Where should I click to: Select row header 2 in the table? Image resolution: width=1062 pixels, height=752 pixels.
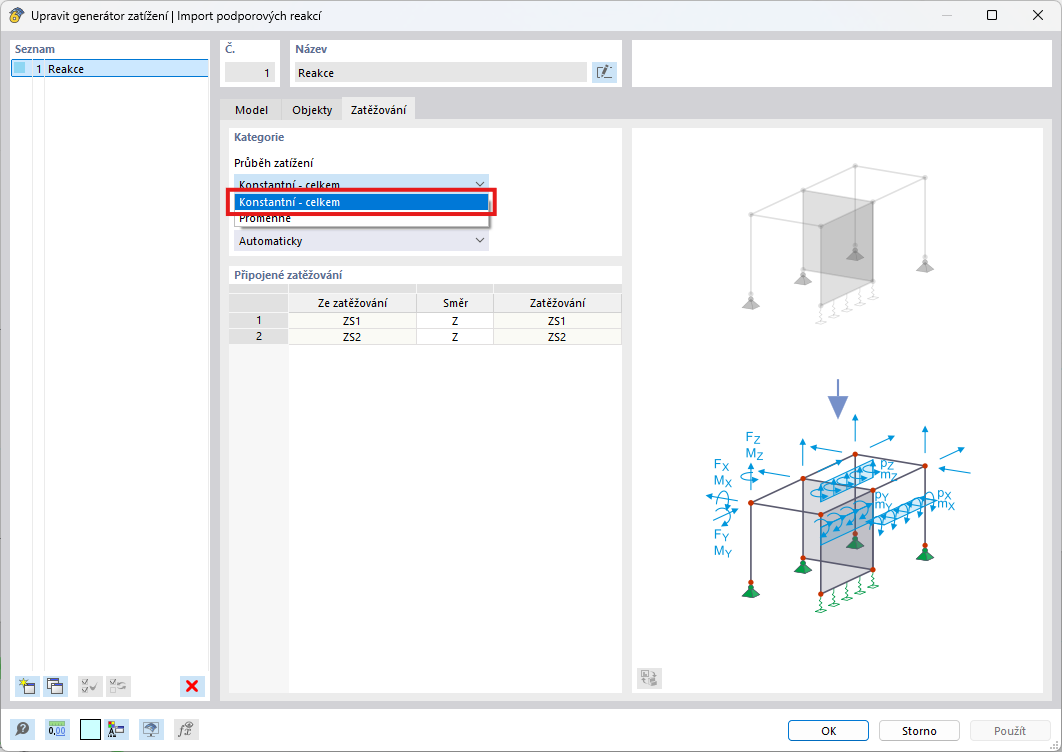(259, 337)
